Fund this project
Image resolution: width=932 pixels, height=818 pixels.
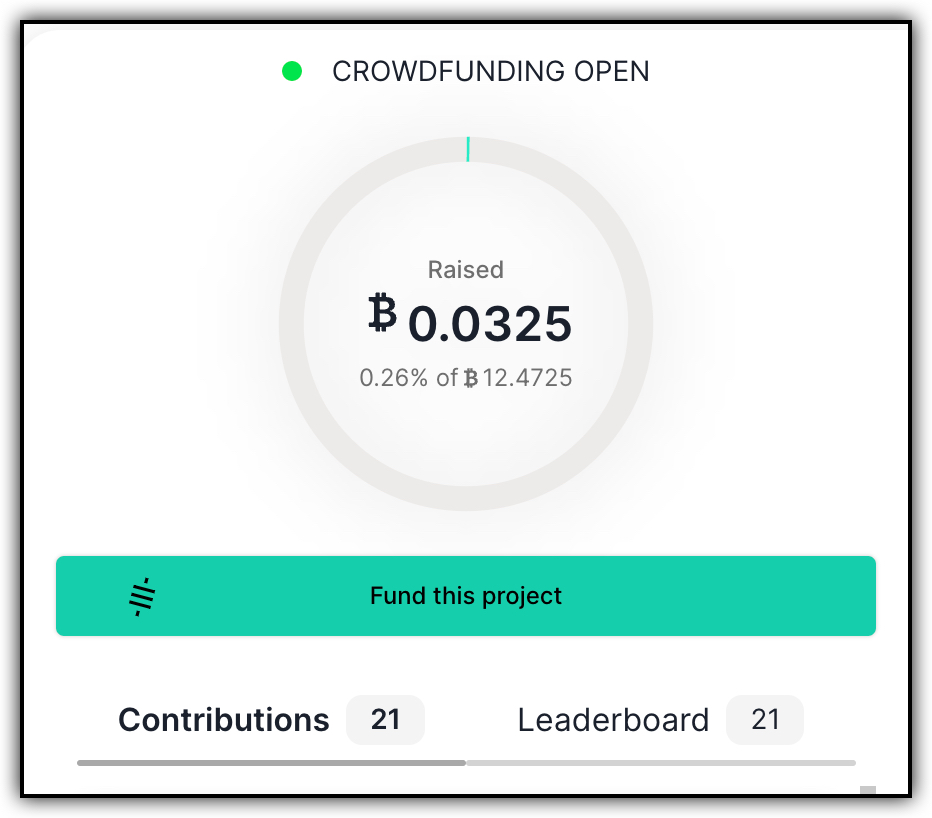pyautogui.click(x=465, y=596)
